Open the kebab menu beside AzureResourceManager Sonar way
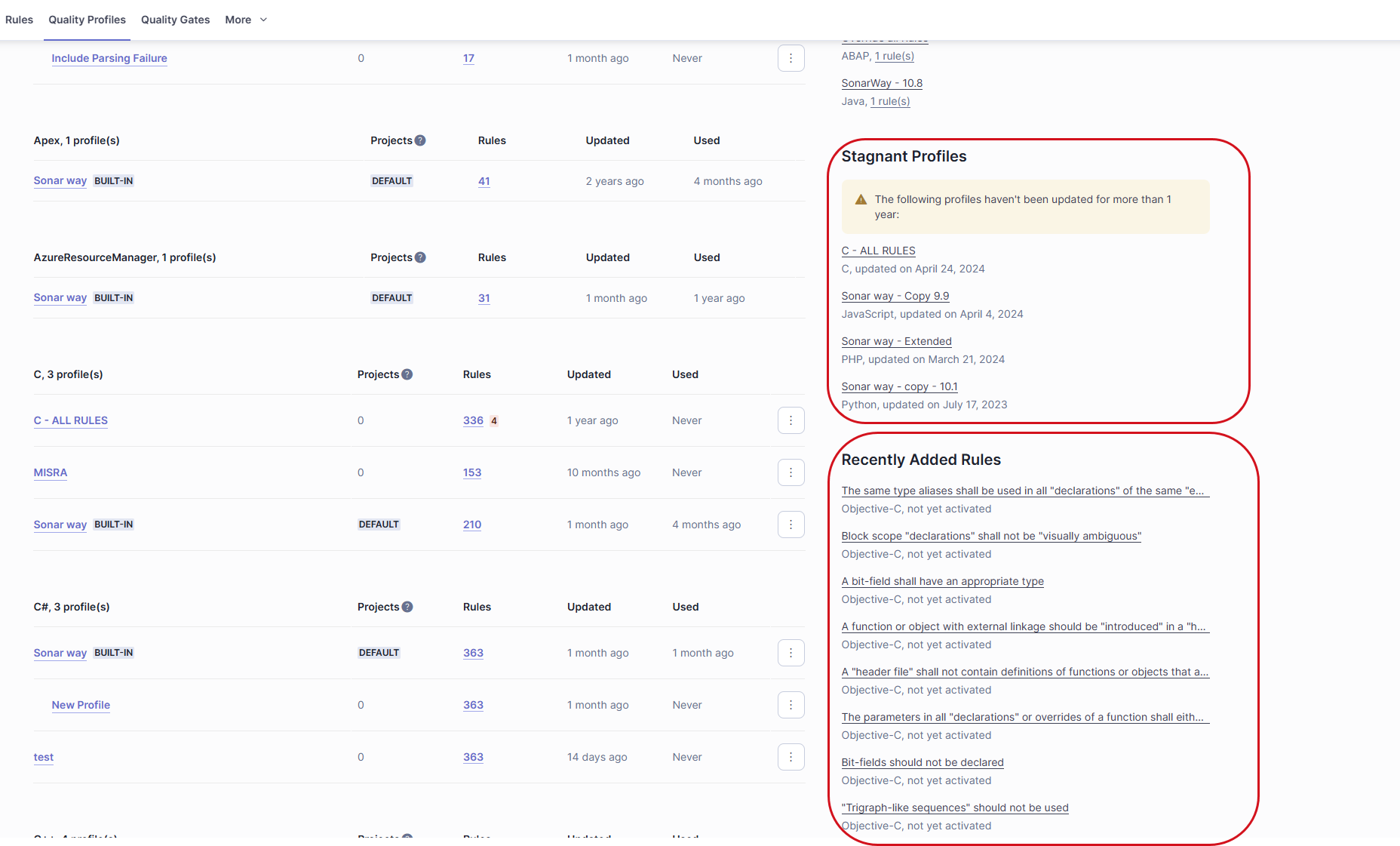The image size is (1400, 846). pos(791,297)
